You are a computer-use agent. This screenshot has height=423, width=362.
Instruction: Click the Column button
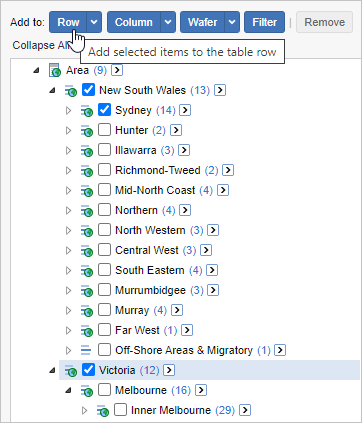point(134,22)
